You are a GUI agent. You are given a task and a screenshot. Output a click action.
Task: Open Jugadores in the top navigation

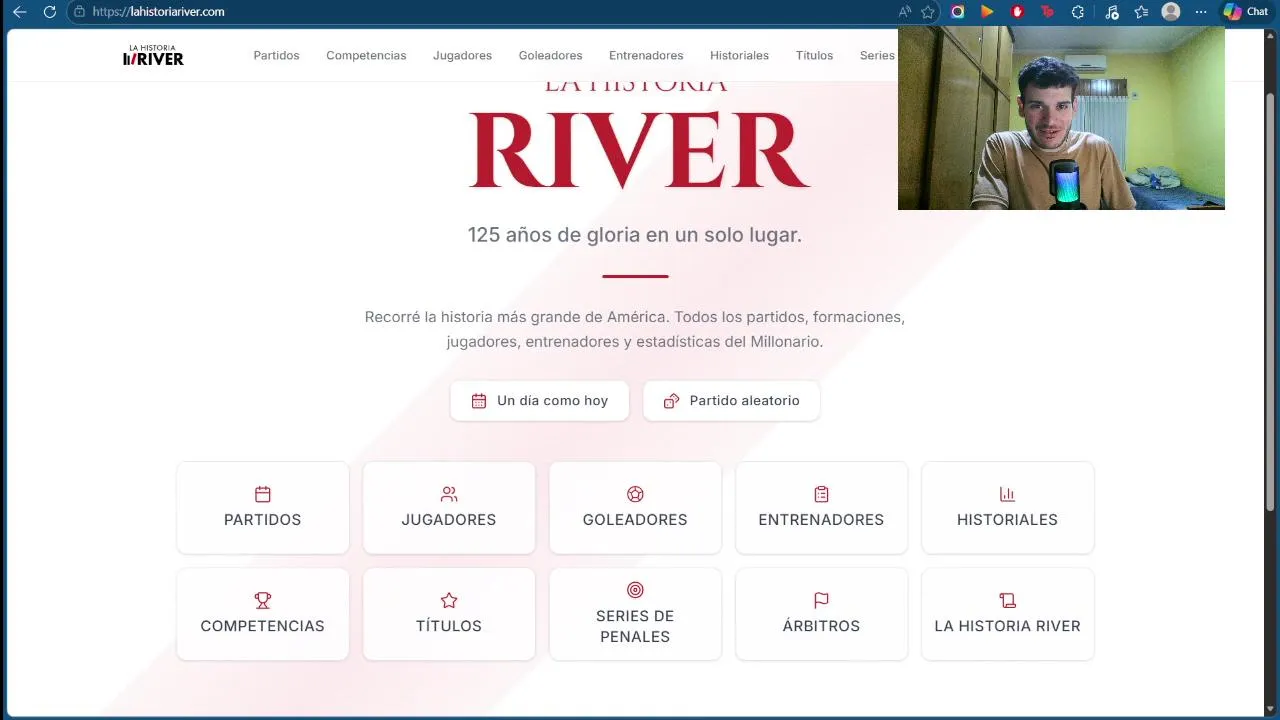pyautogui.click(x=462, y=56)
